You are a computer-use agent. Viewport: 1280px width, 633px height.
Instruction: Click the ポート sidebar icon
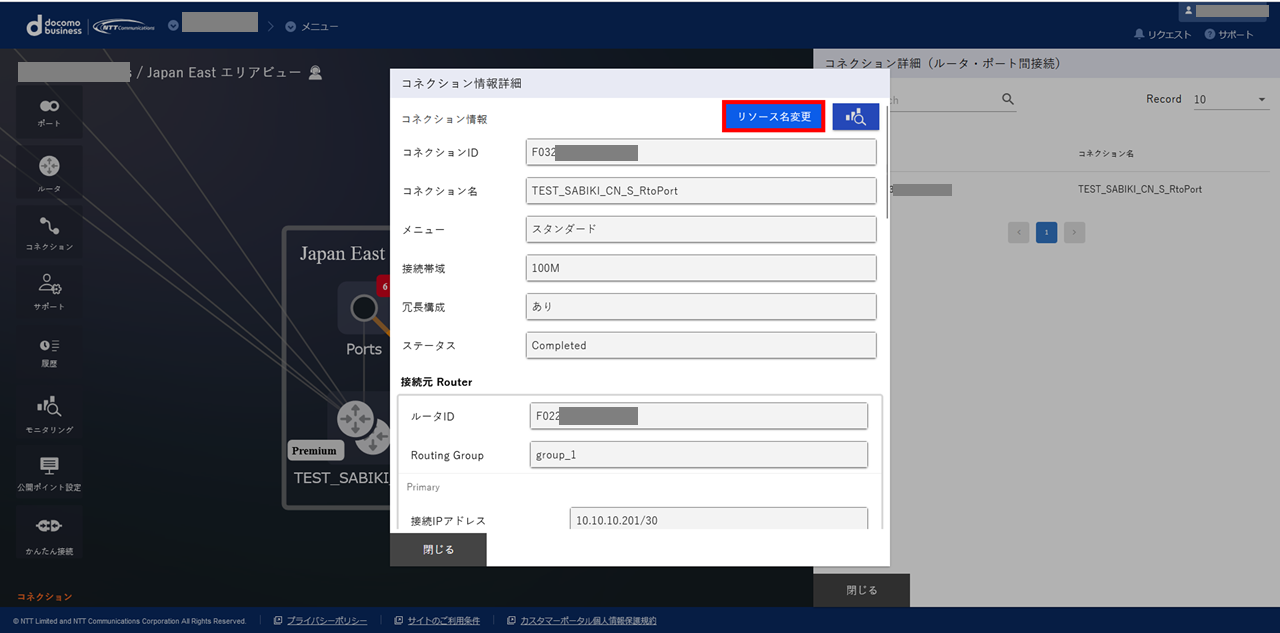coord(49,112)
